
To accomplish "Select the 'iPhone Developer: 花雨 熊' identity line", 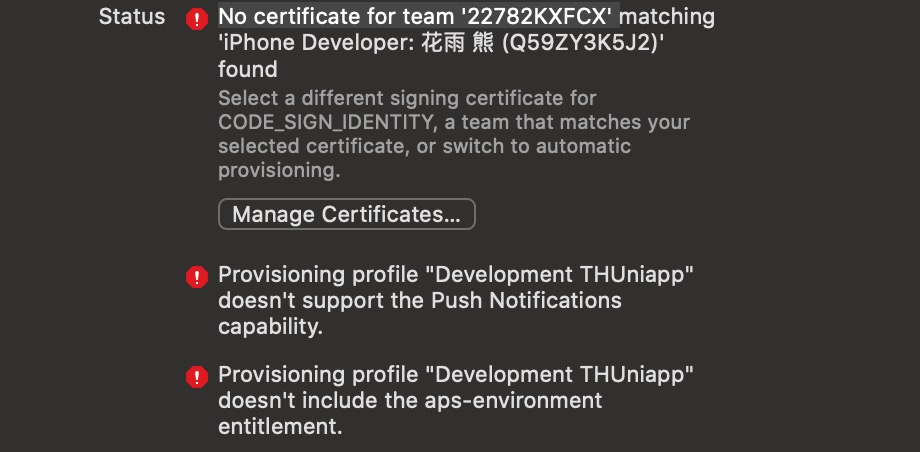I will point(356,43).
